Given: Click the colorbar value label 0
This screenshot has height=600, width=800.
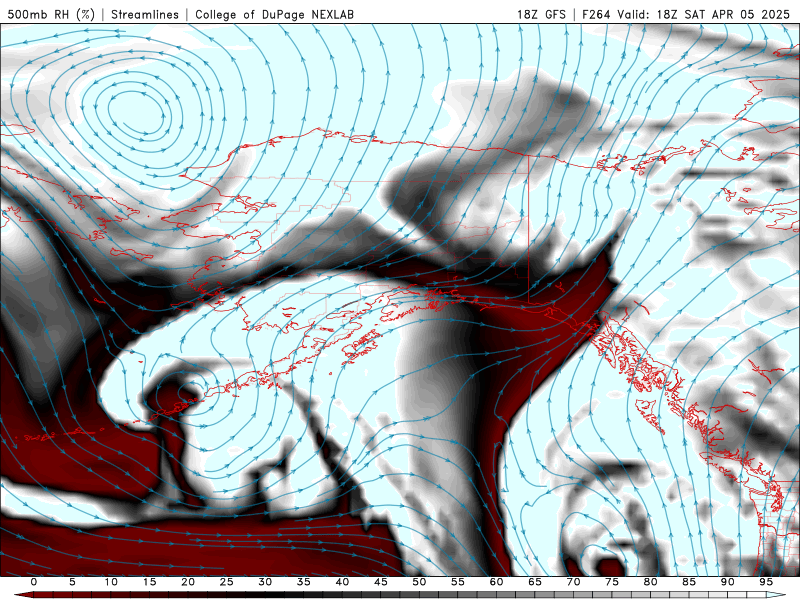Looking at the screenshot, I should (x=34, y=582).
